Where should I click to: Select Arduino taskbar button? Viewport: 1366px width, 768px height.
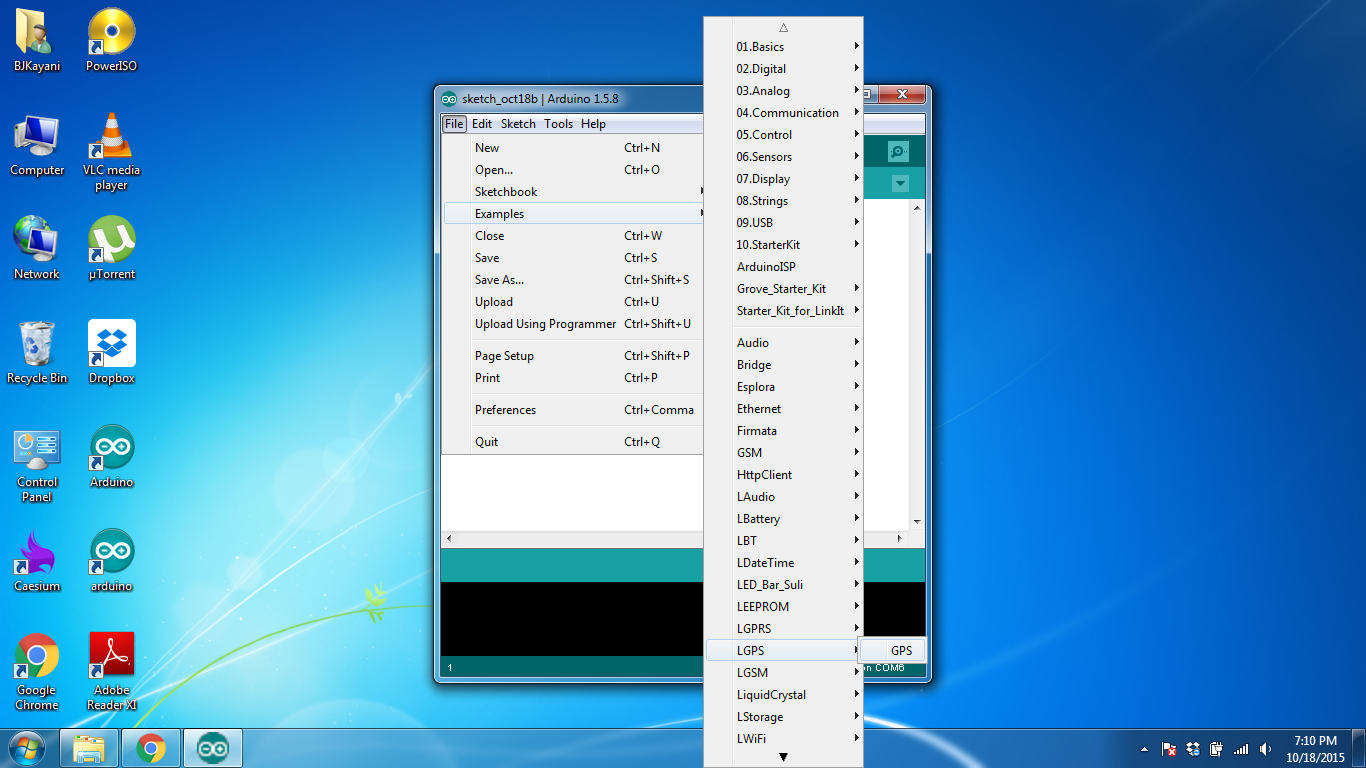click(x=212, y=748)
